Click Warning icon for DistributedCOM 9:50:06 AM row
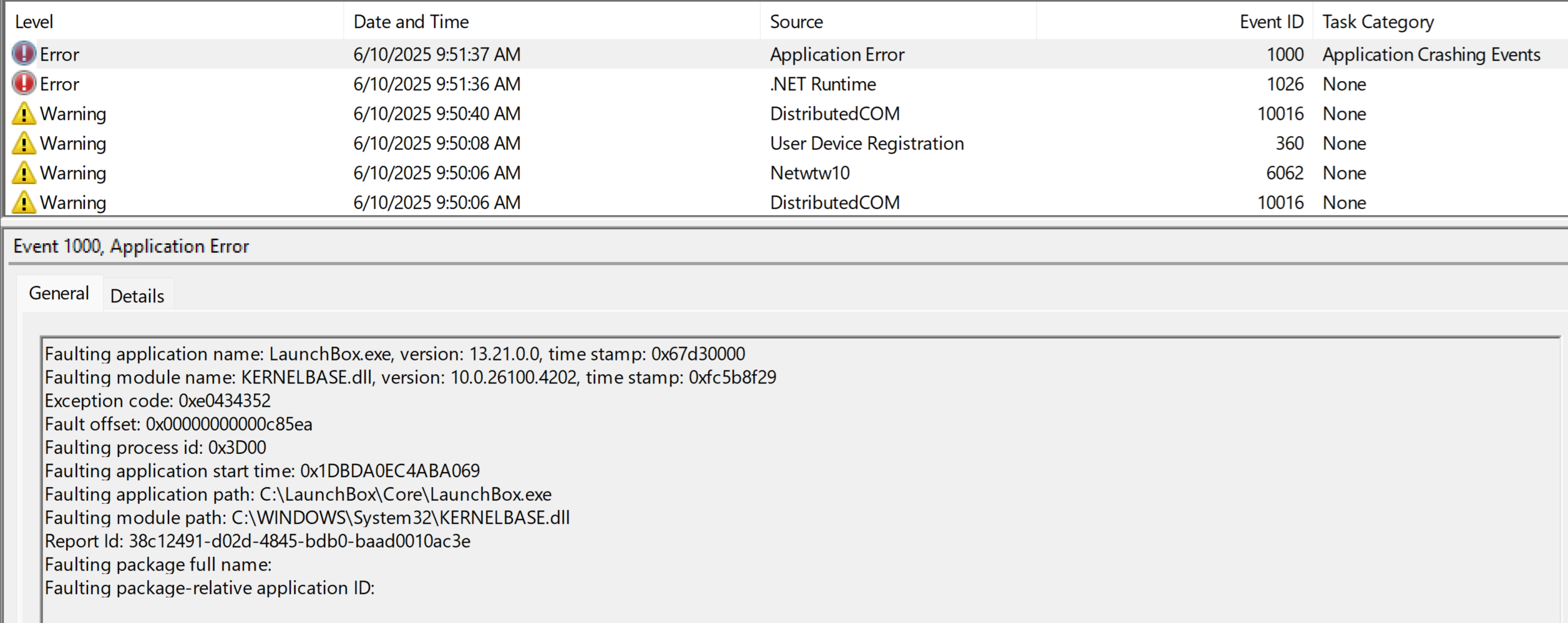This screenshot has height=623, width=1568. pos(24,202)
